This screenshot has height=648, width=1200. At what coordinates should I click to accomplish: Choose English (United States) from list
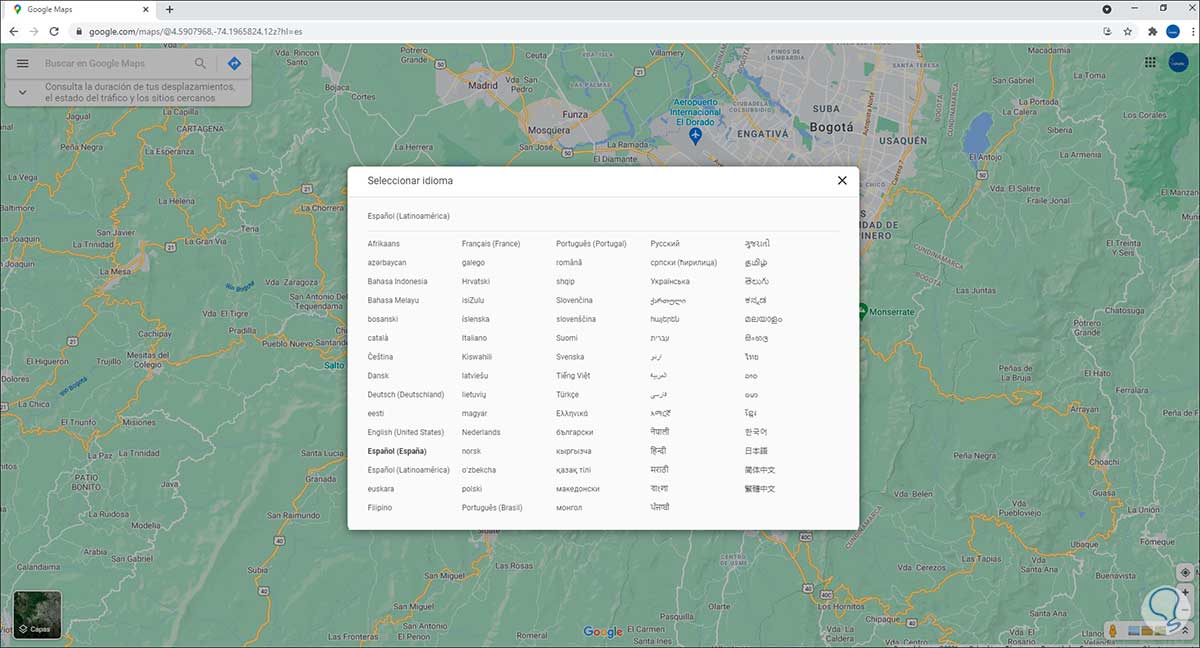click(x=405, y=432)
